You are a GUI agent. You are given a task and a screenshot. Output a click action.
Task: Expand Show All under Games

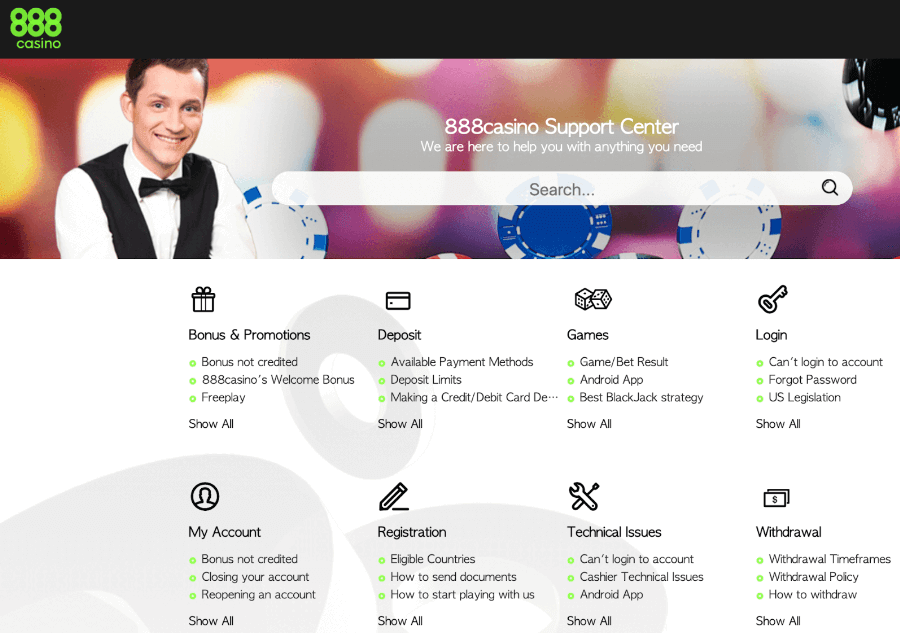589,424
